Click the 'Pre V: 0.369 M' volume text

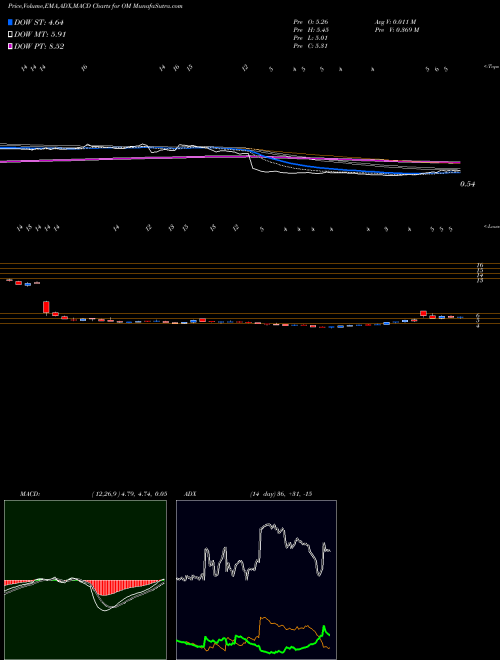pyautogui.click(x=396, y=30)
